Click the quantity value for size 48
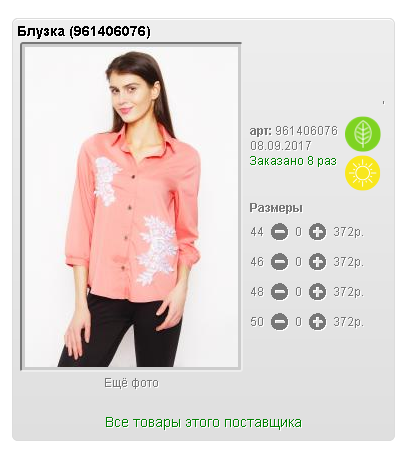 (x=298, y=292)
